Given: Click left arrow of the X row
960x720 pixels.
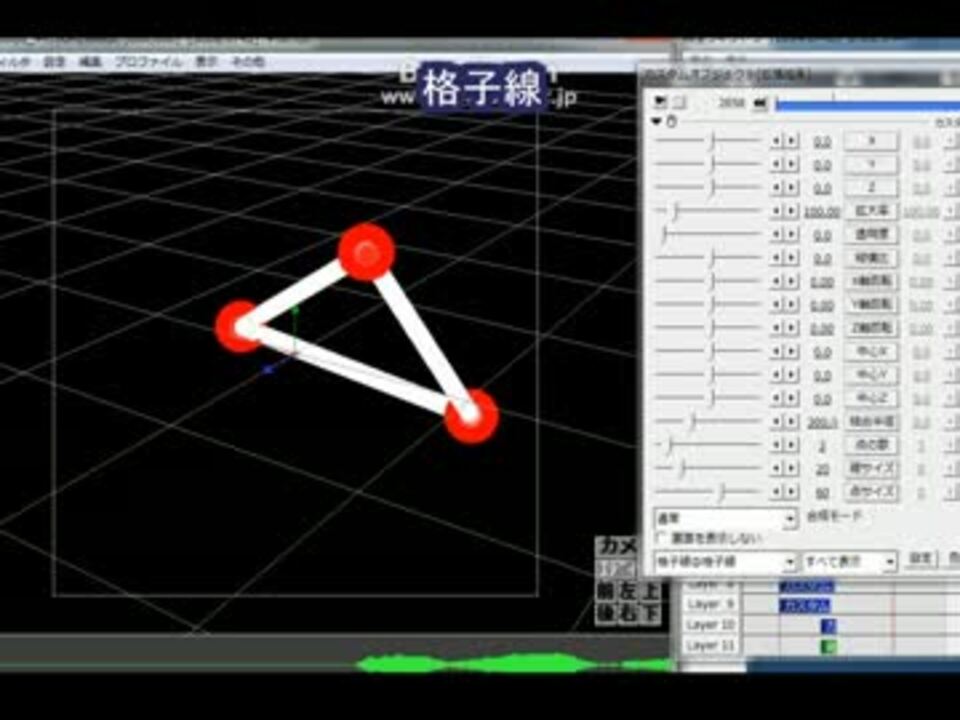Looking at the screenshot, I should coord(777,141).
